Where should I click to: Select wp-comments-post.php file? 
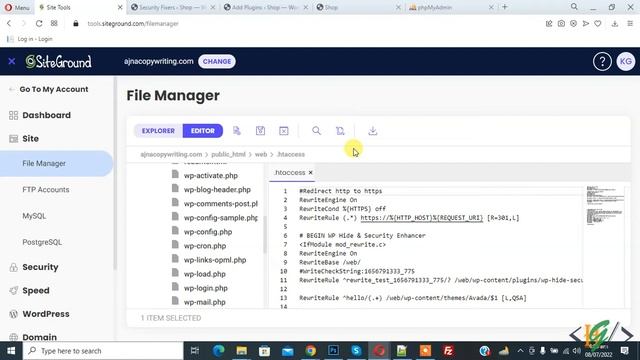220,204
